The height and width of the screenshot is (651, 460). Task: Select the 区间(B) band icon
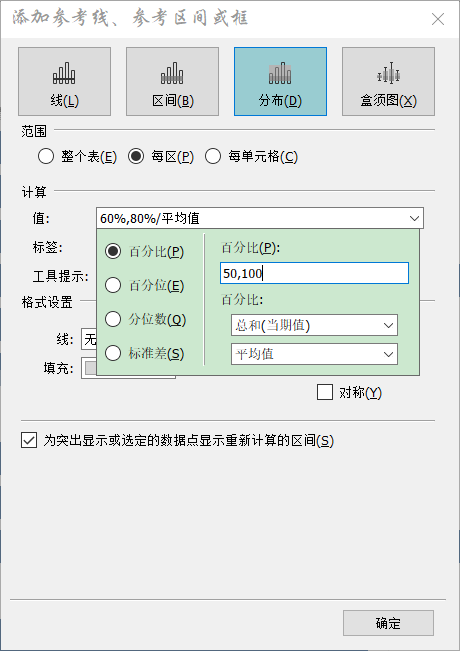pos(172,81)
